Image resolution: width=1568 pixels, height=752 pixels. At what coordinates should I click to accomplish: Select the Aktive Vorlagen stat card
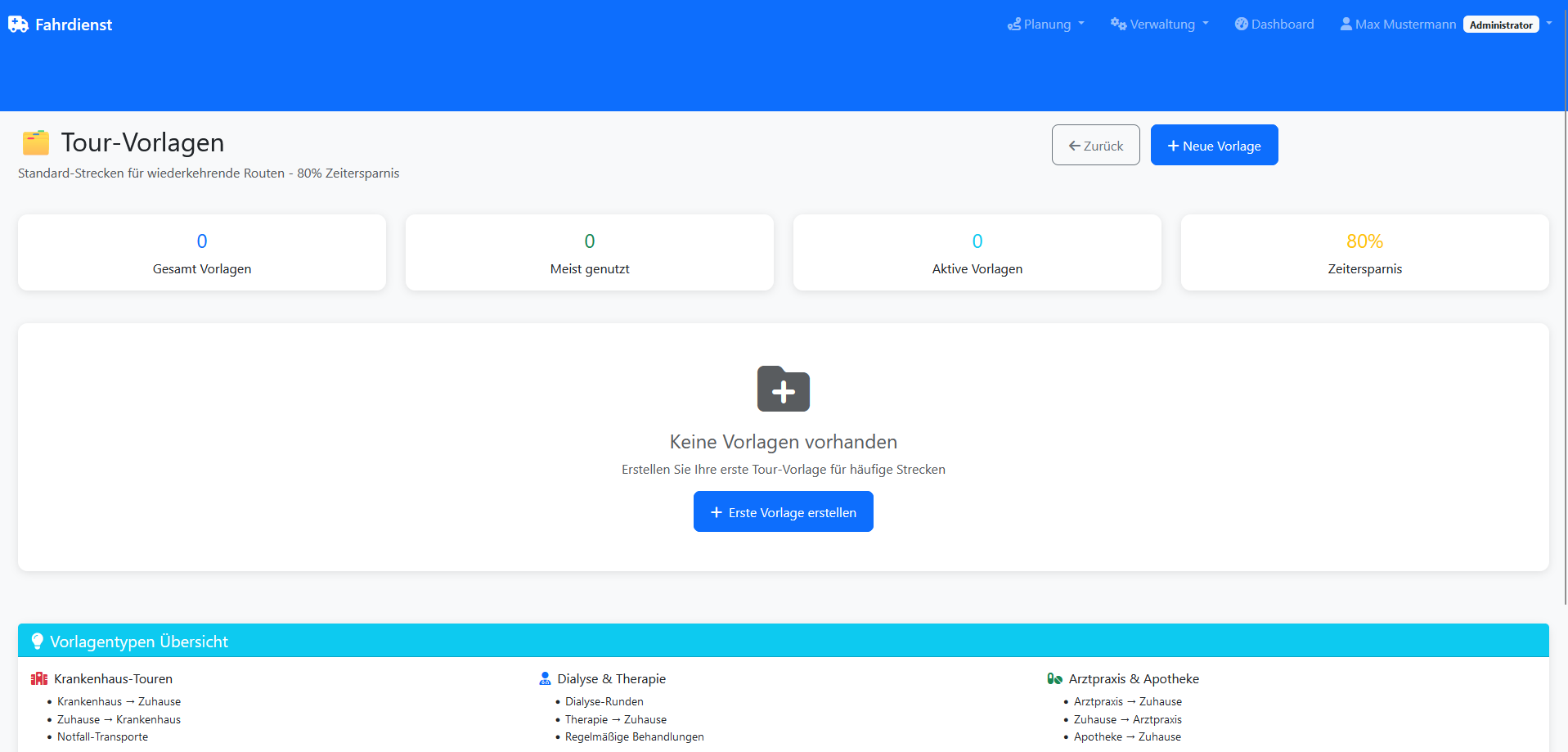tap(977, 252)
